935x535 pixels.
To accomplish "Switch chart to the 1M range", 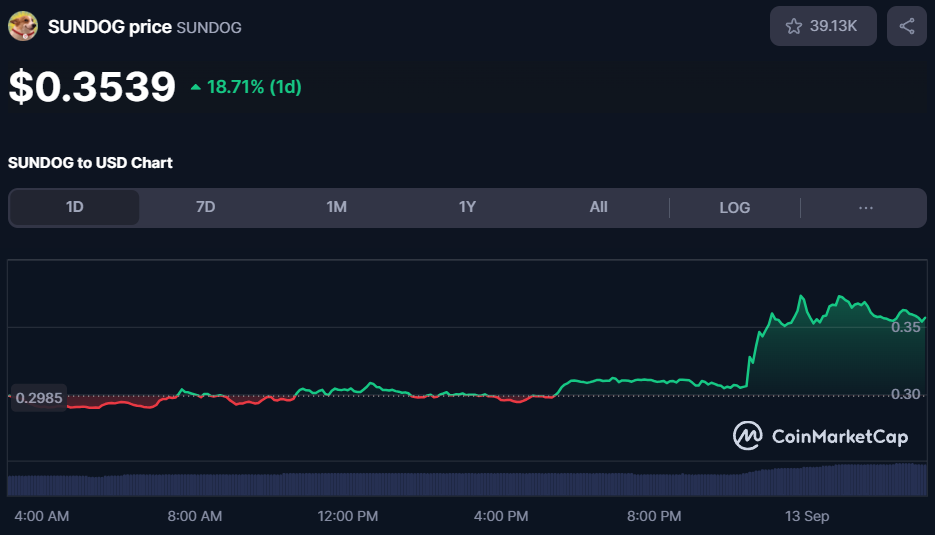I will [336, 207].
